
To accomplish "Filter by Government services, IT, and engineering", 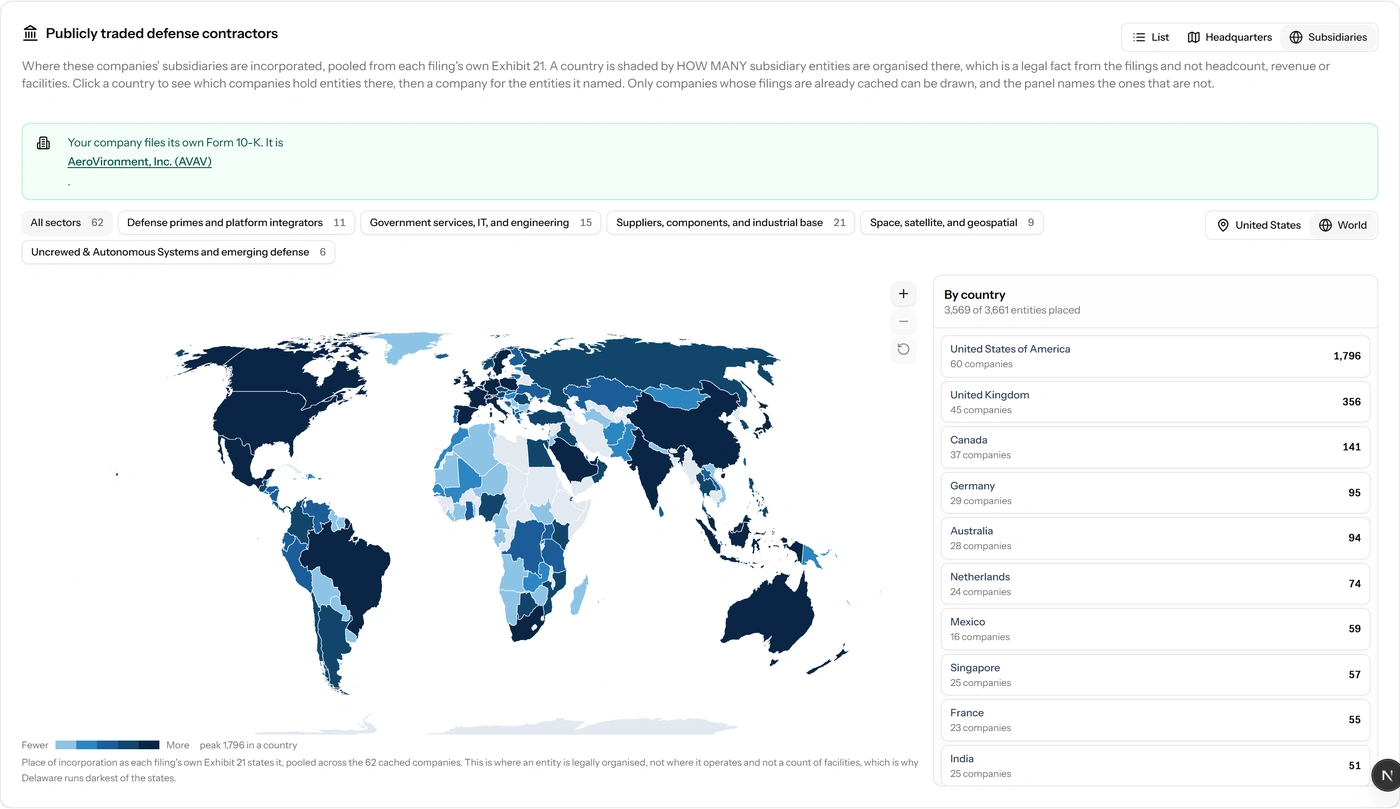I will [x=480, y=223].
